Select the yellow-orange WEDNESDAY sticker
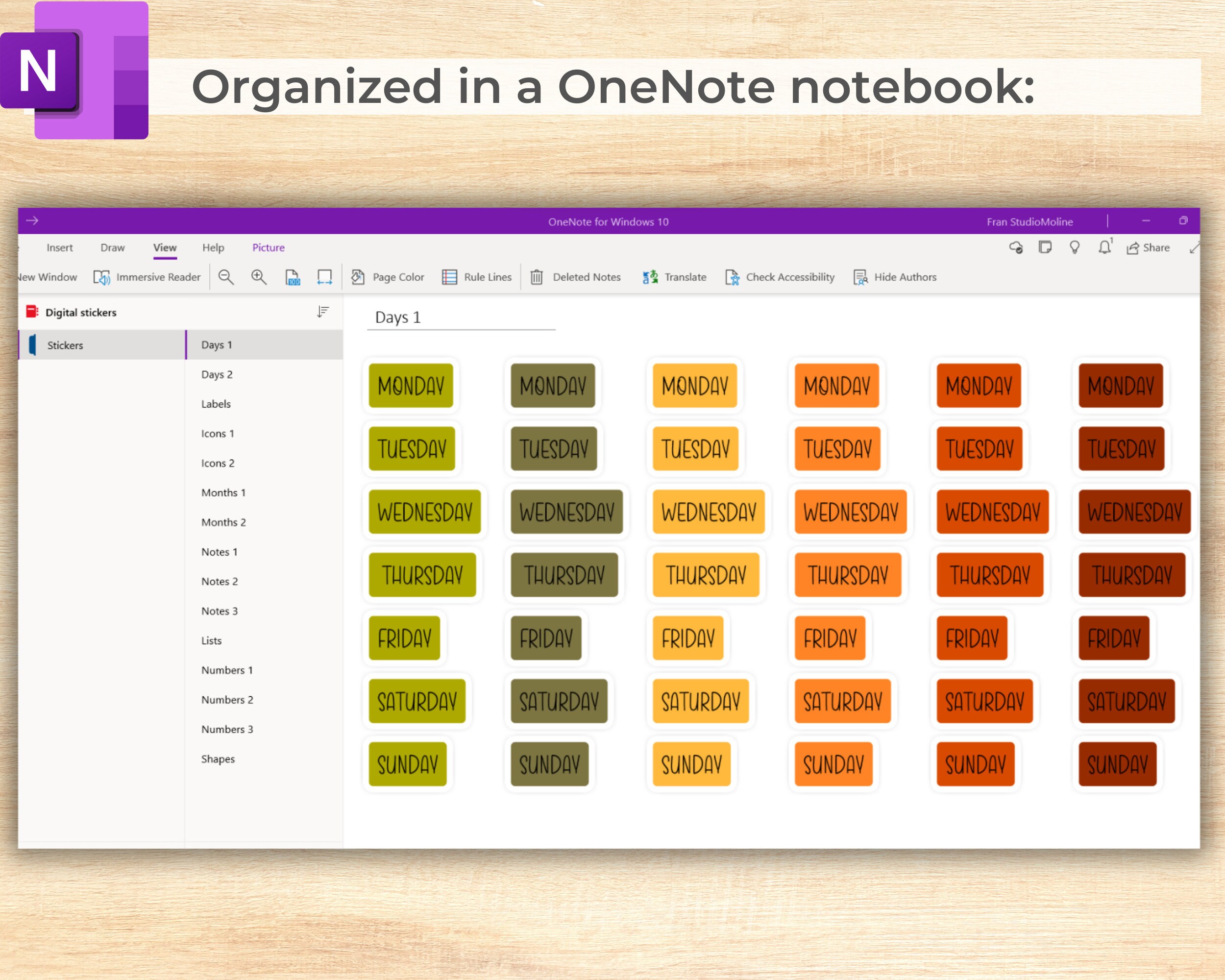The image size is (1225, 980). click(x=709, y=512)
